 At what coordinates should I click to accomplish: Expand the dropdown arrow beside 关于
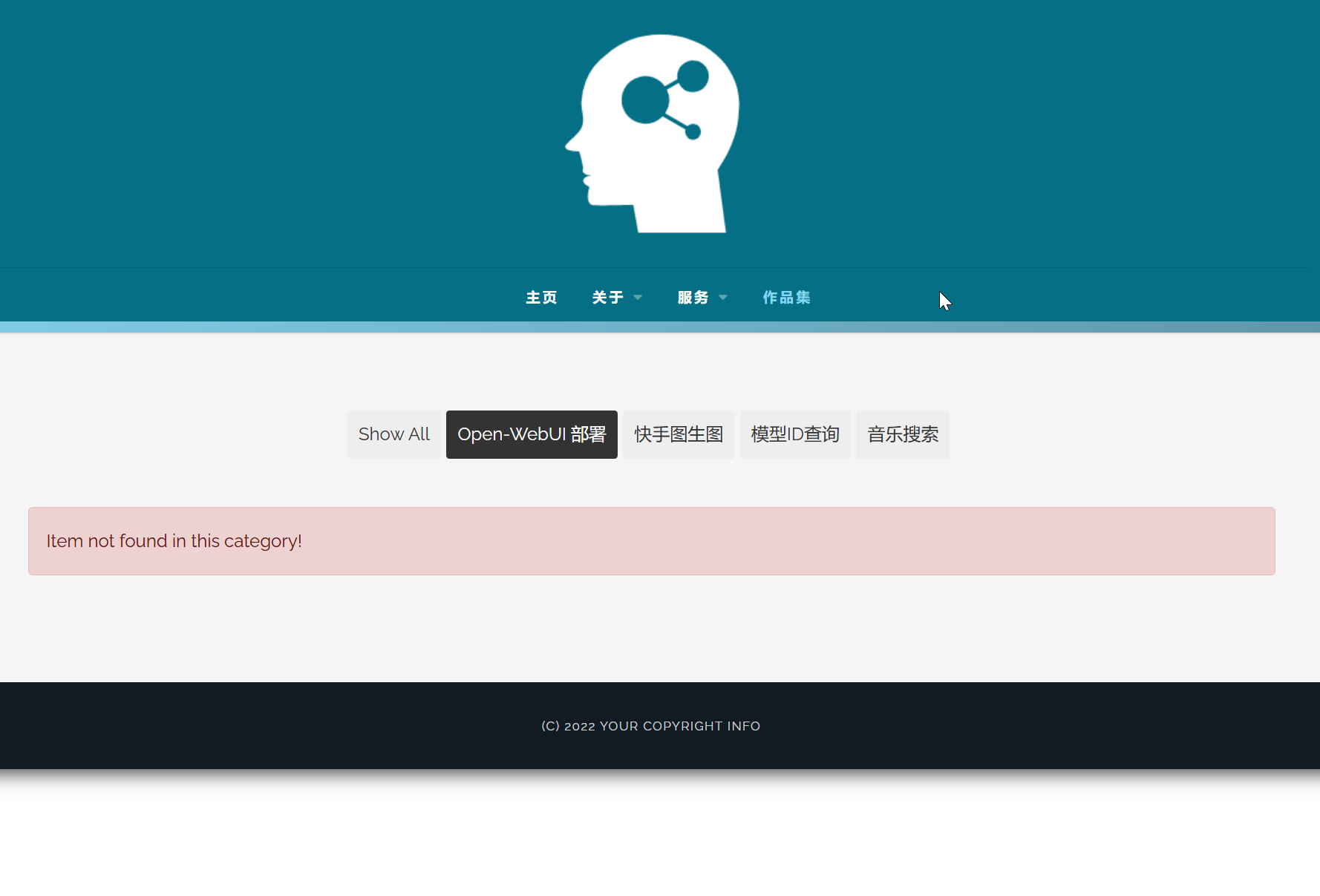point(638,298)
